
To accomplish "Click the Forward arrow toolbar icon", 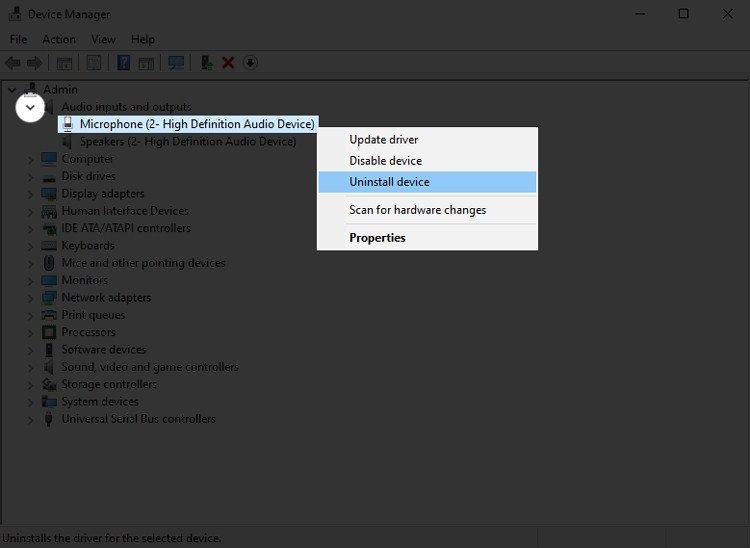I will tap(34, 63).
